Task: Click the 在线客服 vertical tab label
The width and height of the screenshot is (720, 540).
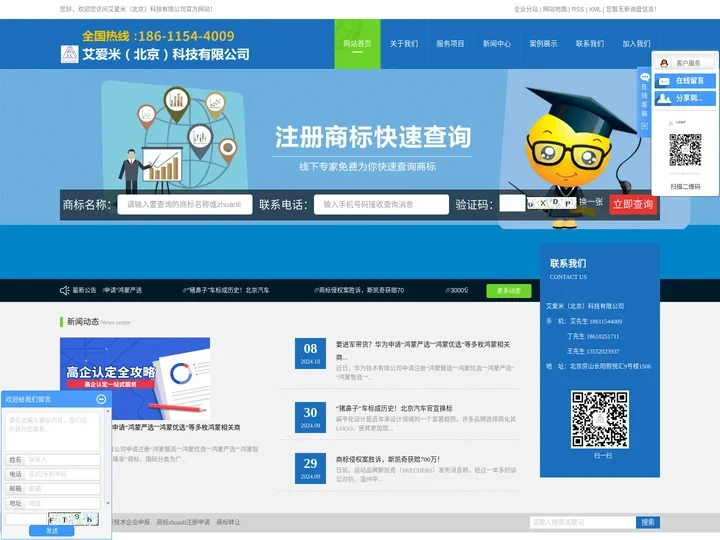Action: 644,100
